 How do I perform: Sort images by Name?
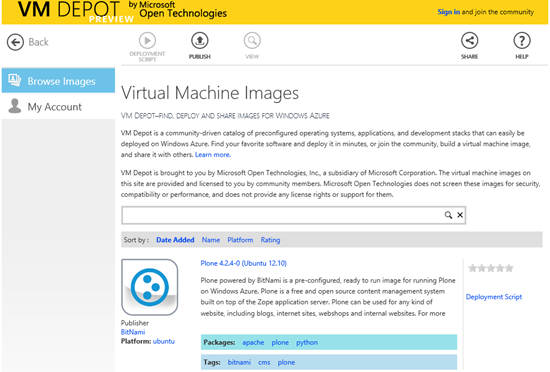211,240
